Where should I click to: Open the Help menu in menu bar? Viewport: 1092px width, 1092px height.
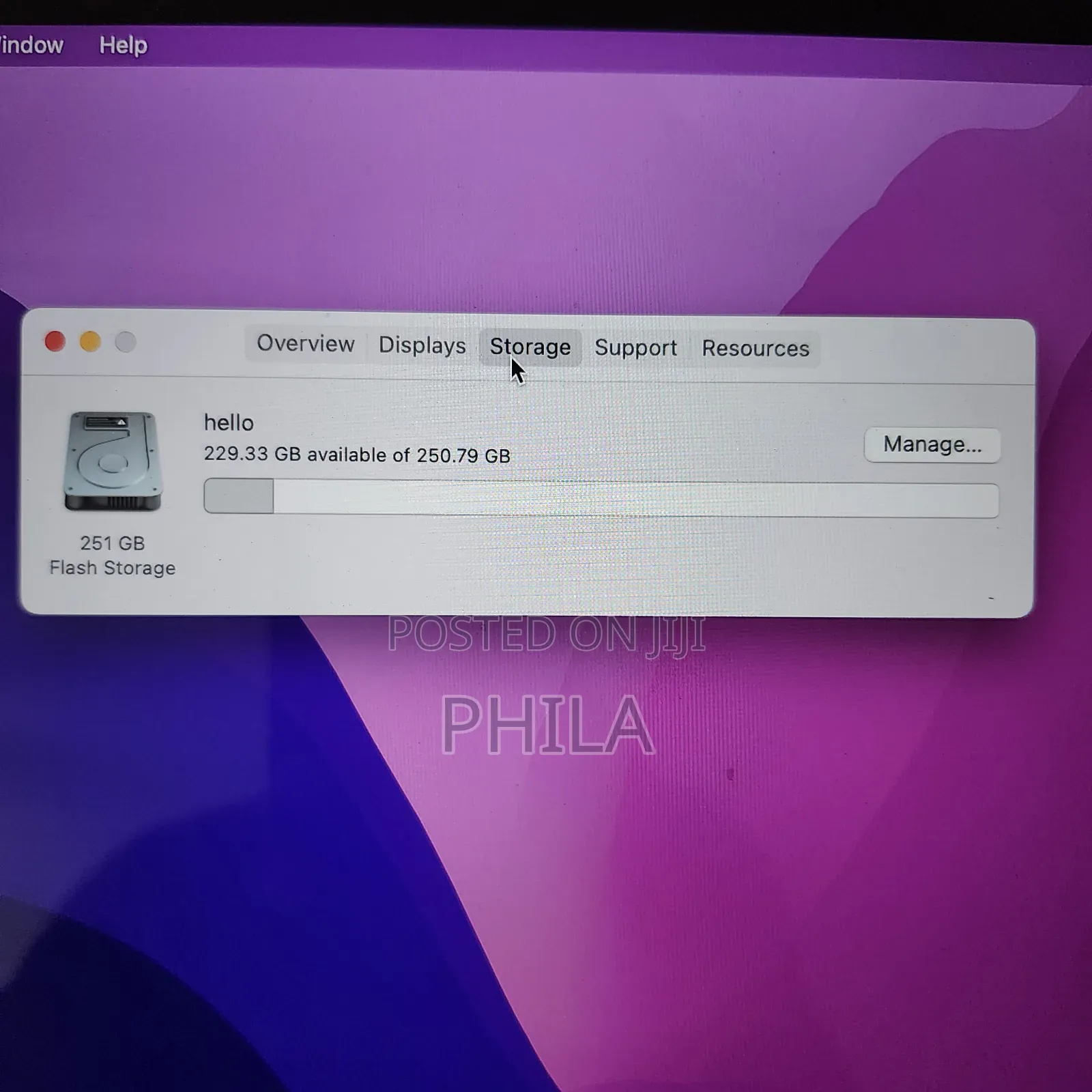click(x=123, y=45)
